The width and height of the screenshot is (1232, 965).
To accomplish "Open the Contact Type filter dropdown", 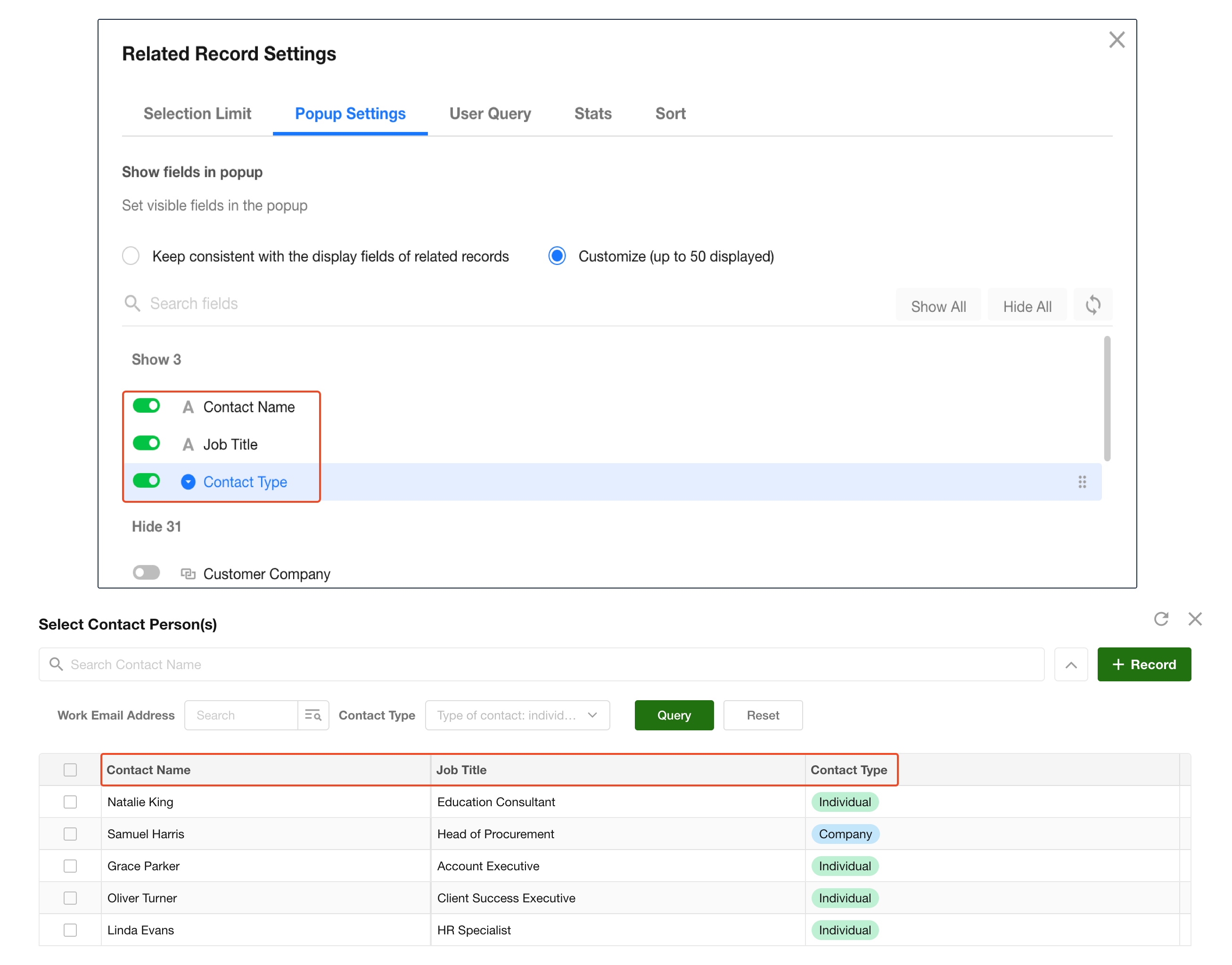I will coord(517,715).
